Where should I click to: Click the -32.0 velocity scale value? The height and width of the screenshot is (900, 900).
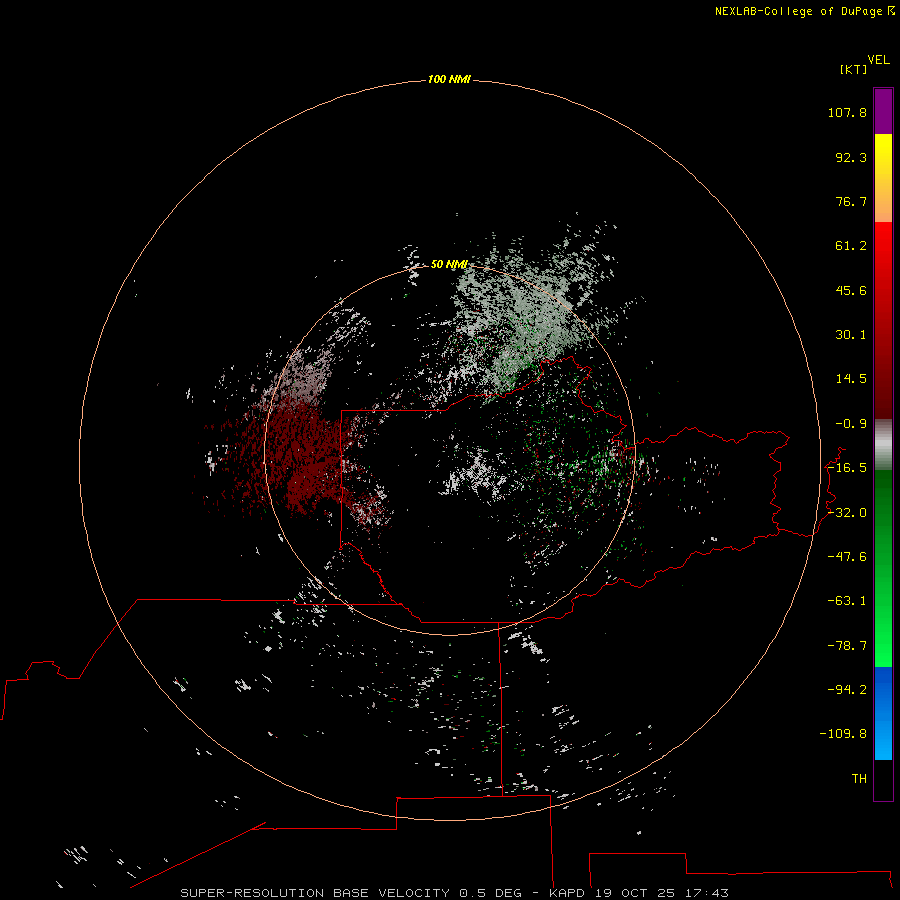pos(847,513)
